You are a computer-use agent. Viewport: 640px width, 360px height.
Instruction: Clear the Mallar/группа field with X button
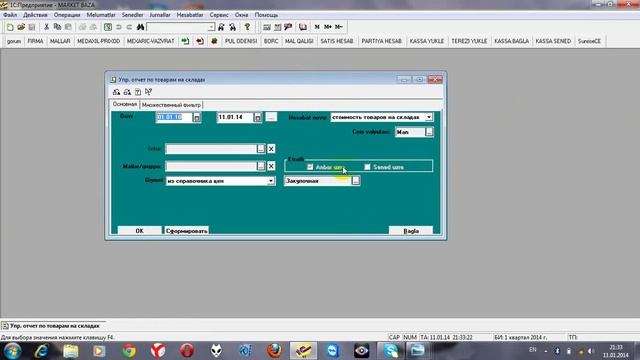coord(271,166)
